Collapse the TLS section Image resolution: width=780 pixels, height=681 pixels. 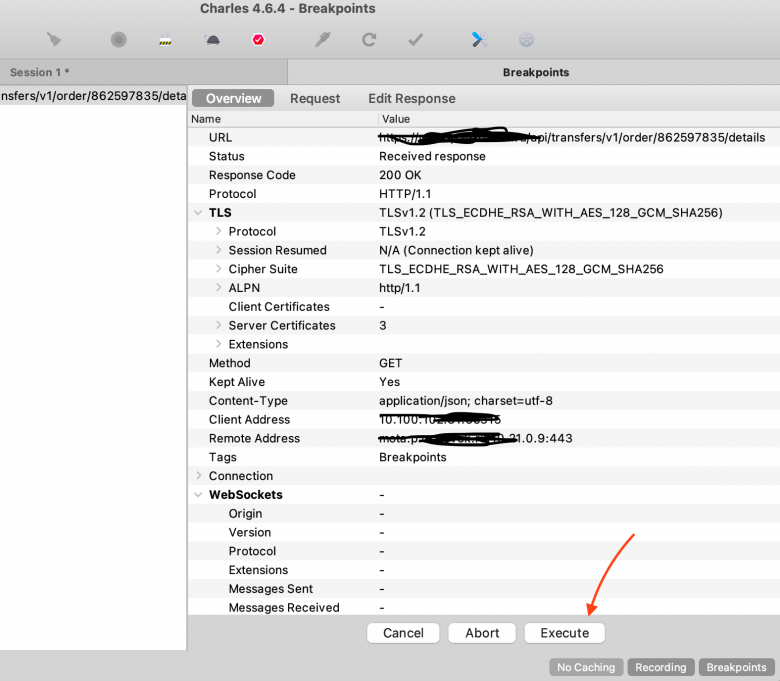(x=198, y=212)
